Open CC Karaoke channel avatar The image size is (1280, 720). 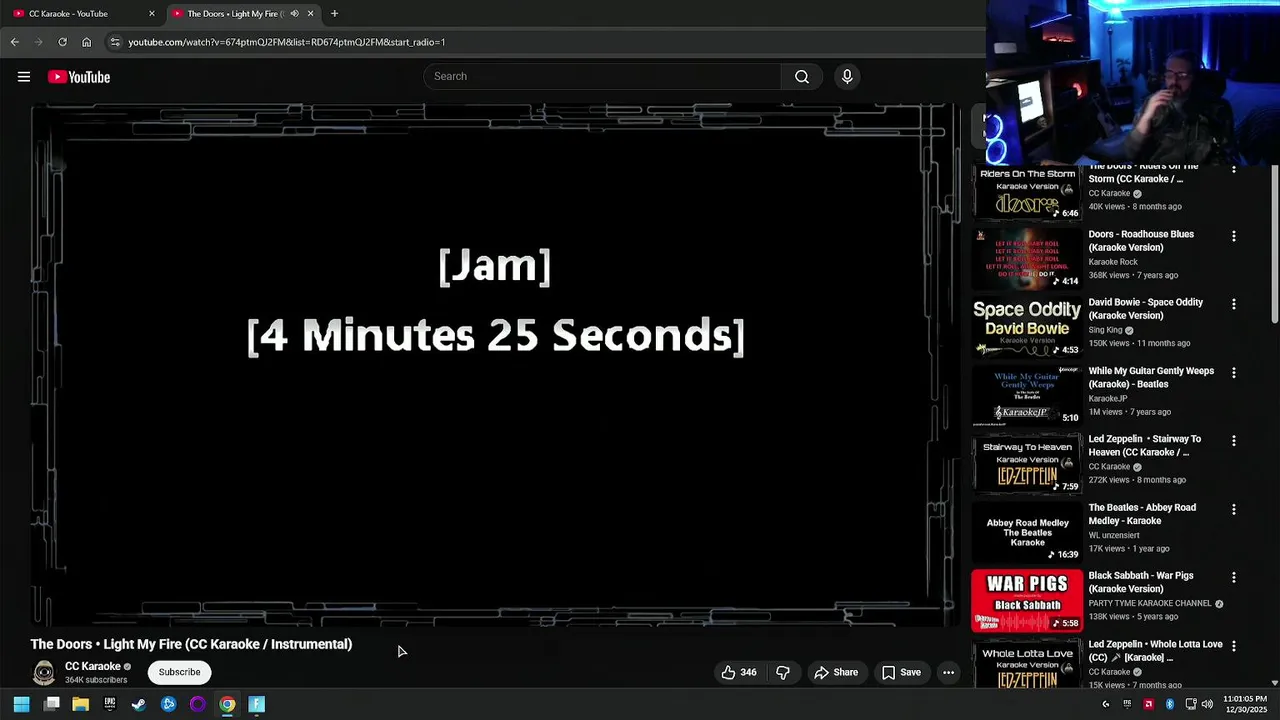(x=44, y=673)
